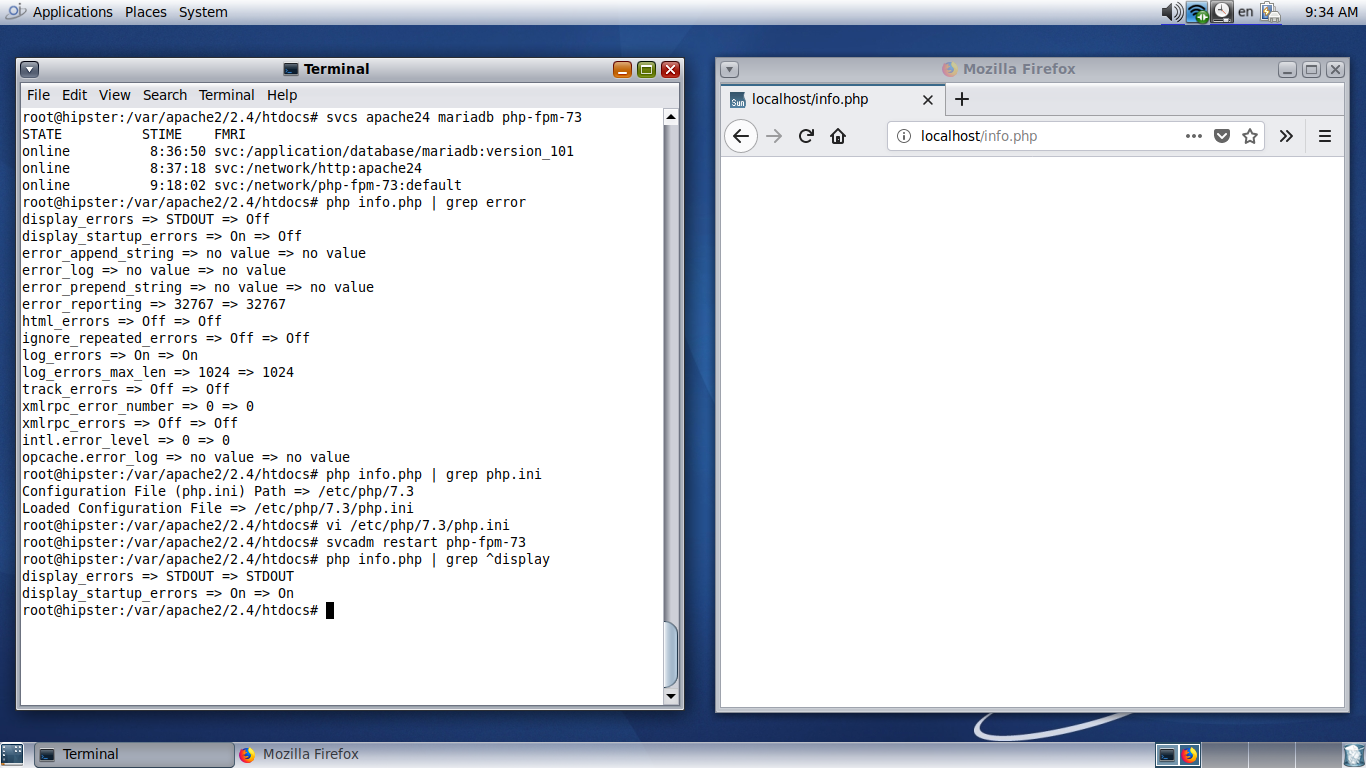The image size is (1366, 768).
Task: Click the Terminal scrollbar up arrow
Action: pos(670,117)
